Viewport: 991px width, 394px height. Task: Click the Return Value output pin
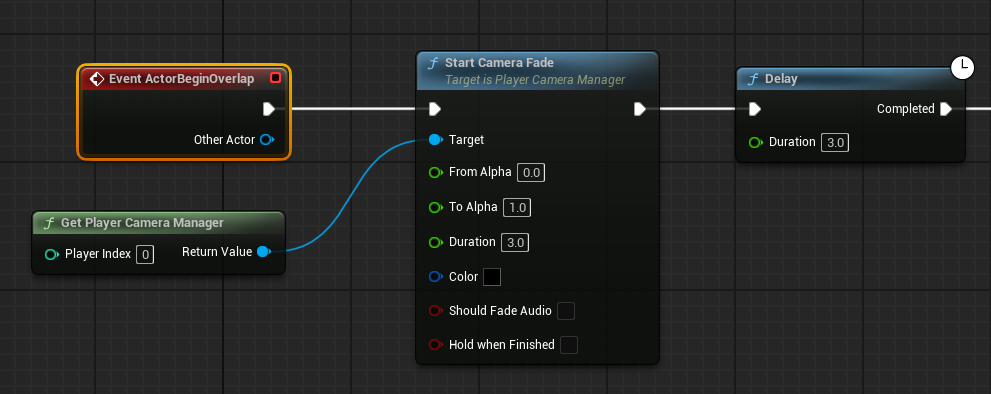[264, 252]
